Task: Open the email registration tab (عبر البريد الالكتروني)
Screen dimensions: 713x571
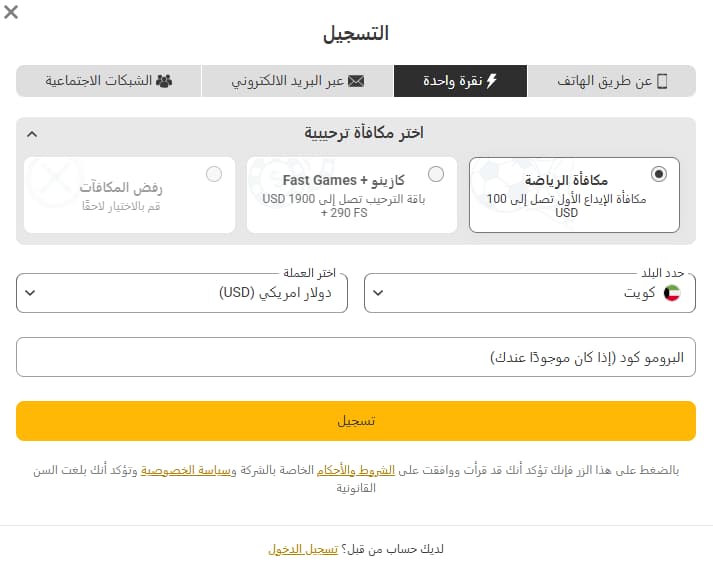Action: [297, 81]
